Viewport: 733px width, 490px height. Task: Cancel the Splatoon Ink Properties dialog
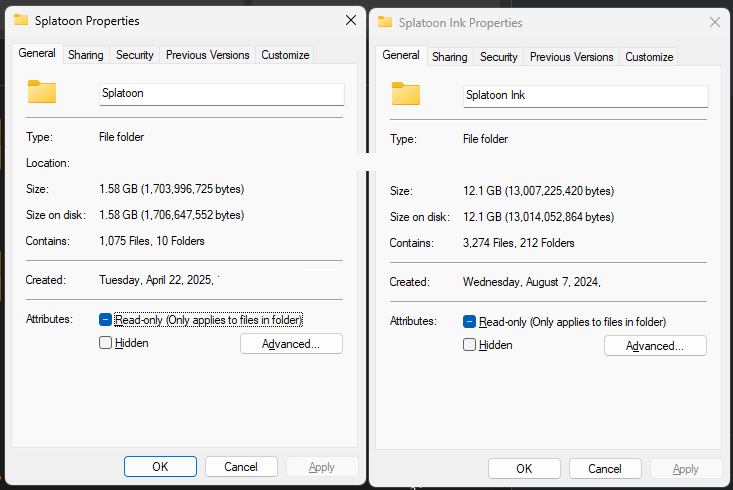pyautogui.click(x=605, y=468)
